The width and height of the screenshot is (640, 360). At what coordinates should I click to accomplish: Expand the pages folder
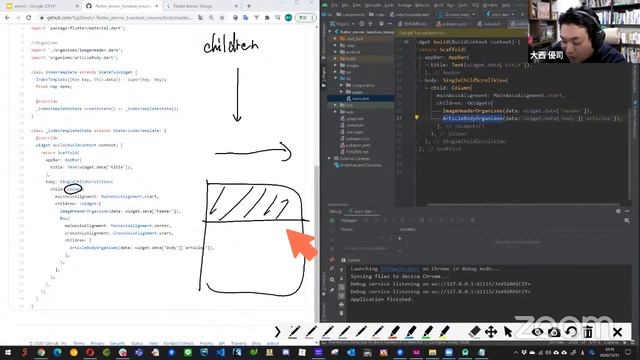[x=342, y=92]
